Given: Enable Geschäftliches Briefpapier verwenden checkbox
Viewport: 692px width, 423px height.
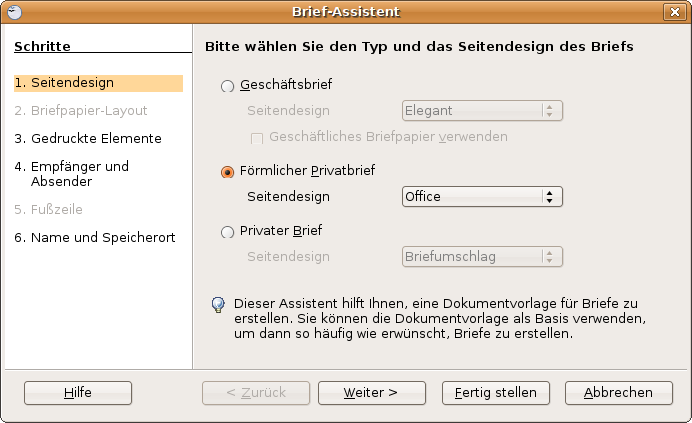Looking at the screenshot, I should [256, 138].
